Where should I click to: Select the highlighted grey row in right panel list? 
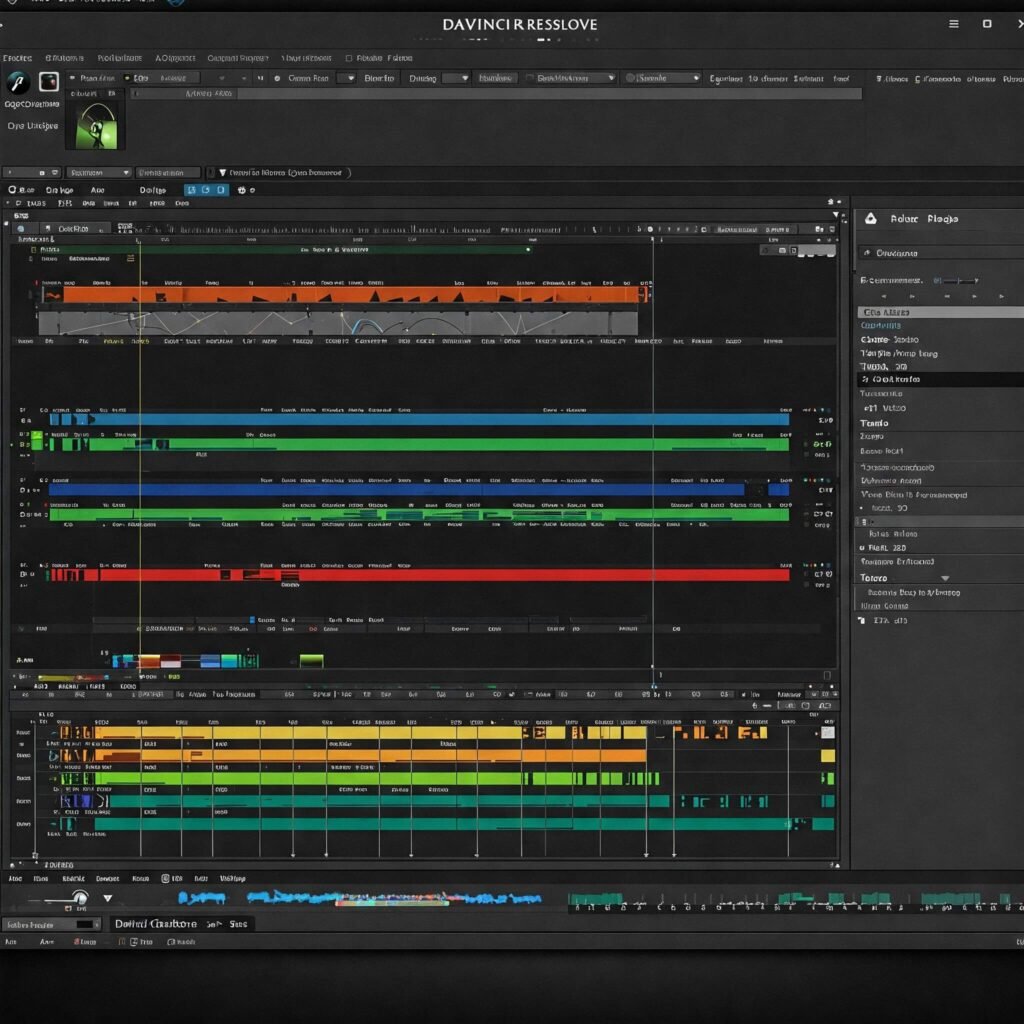point(940,312)
